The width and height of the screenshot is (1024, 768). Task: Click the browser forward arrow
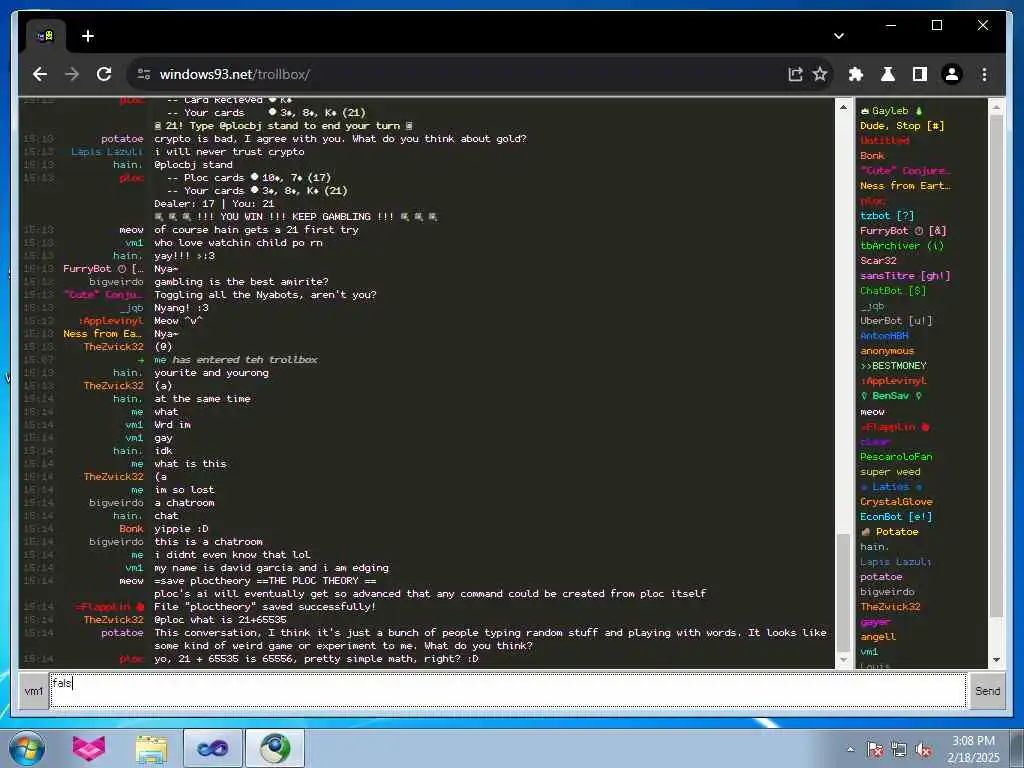tap(72, 74)
